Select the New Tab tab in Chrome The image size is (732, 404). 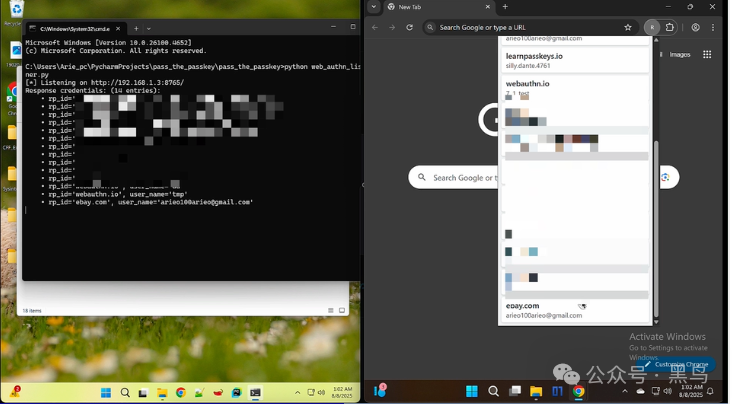pyautogui.click(x=439, y=7)
